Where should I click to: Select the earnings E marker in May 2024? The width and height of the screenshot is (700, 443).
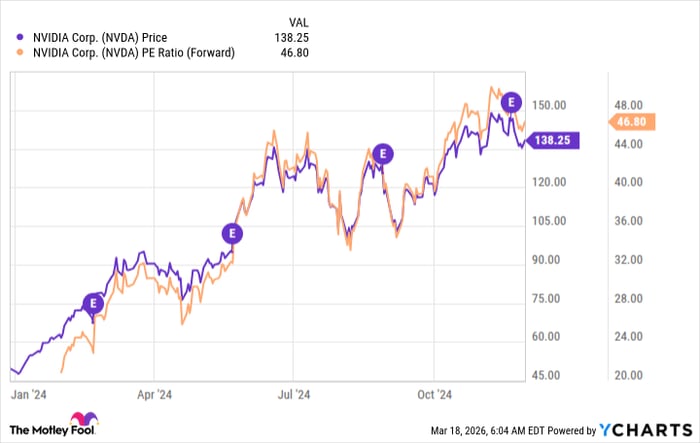tap(232, 233)
